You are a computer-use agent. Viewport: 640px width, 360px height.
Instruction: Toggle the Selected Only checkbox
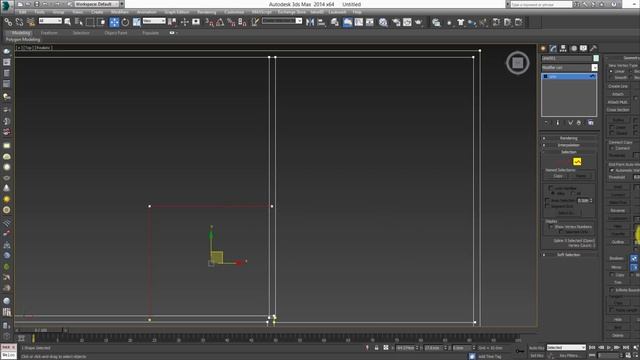point(562,232)
